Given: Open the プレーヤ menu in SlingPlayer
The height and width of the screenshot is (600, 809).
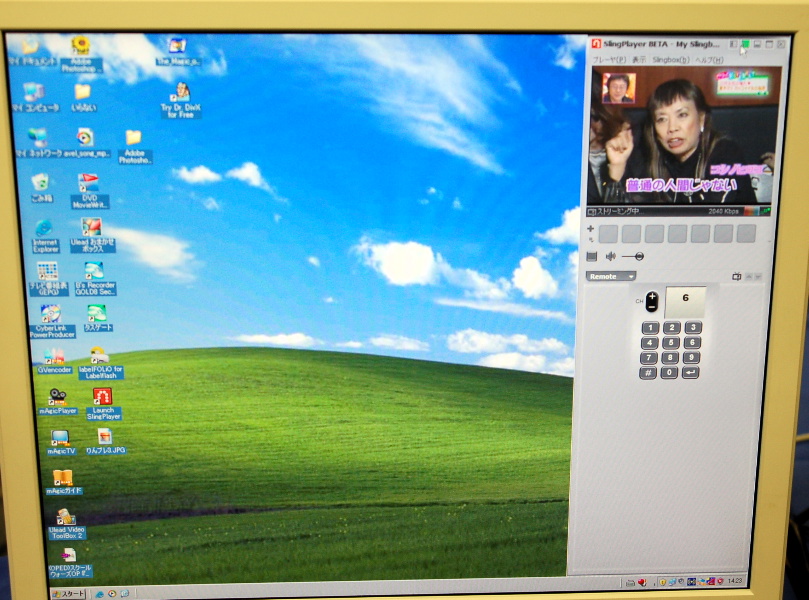Looking at the screenshot, I should [x=608, y=60].
